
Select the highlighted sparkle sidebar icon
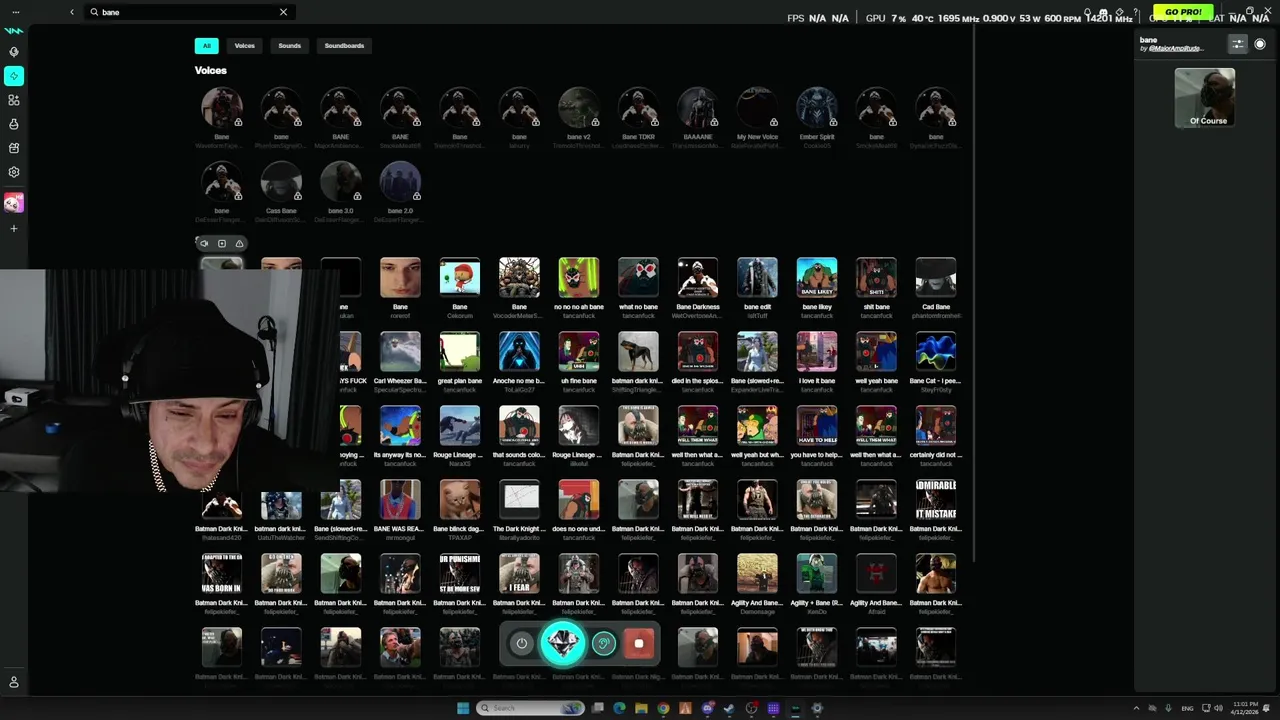(x=14, y=76)
